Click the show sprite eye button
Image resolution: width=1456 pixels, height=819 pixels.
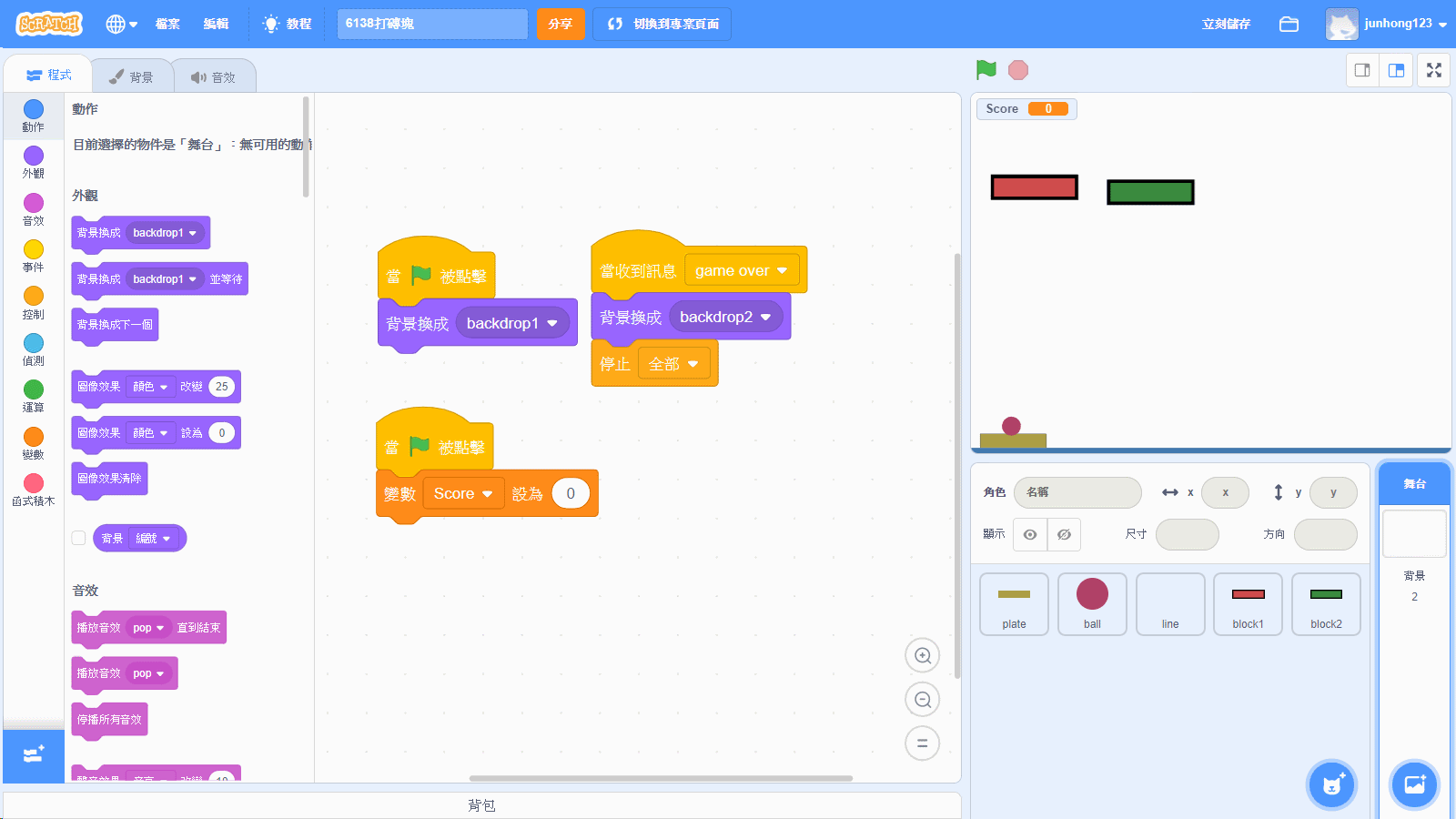pos(1030,534)
